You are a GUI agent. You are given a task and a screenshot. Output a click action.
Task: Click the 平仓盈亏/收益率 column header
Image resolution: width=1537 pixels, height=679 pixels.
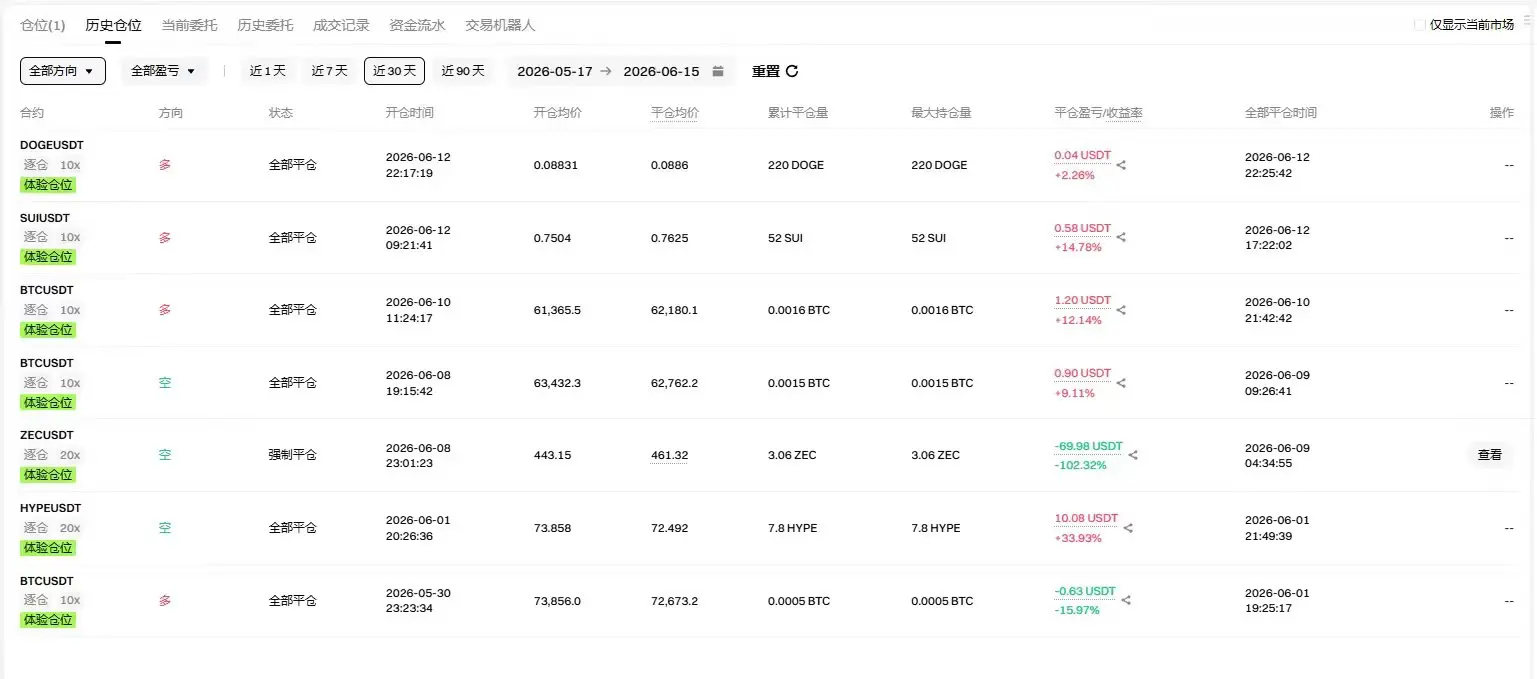(x=1098, y=113)
